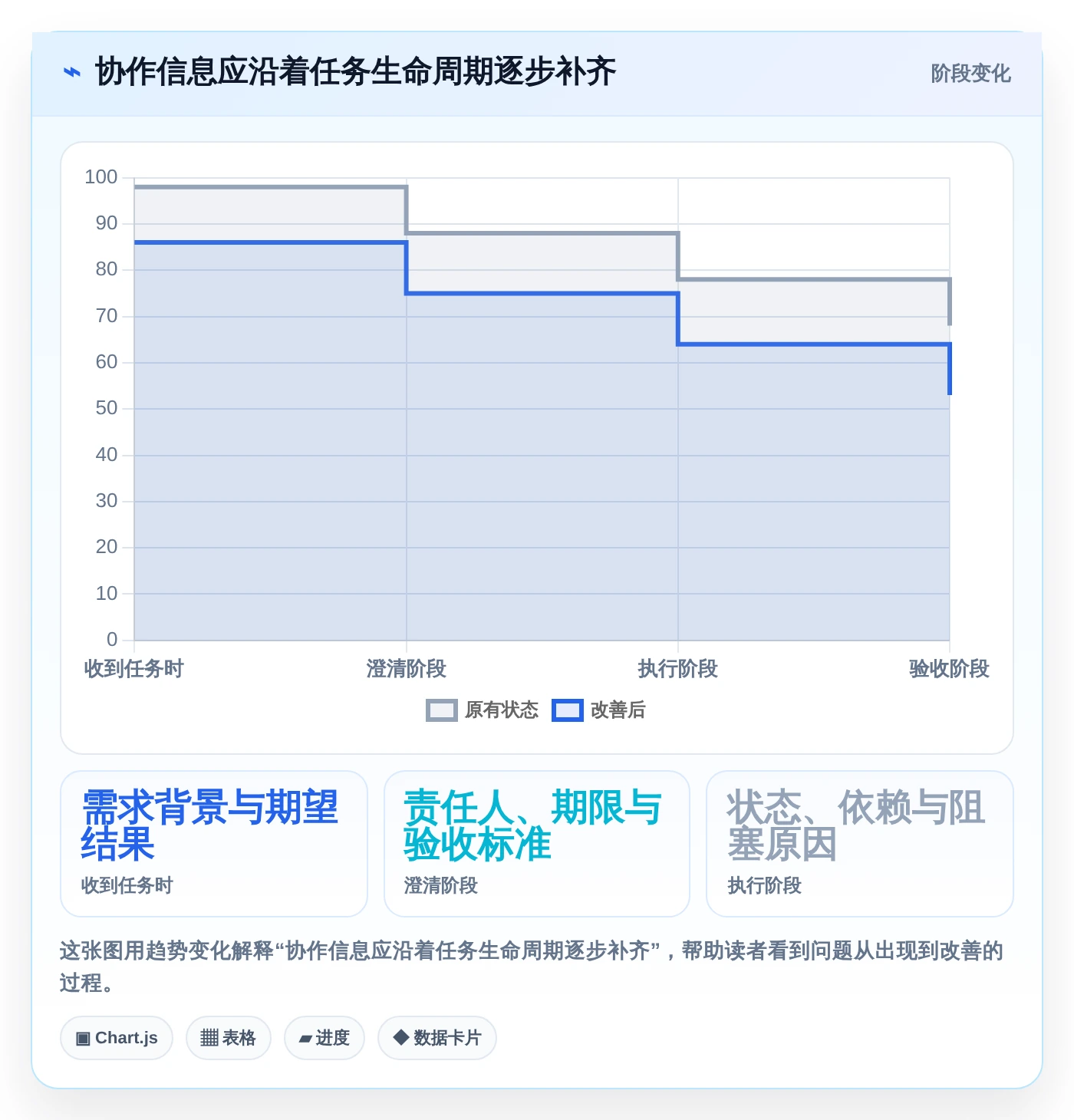Screen dimensions: 1074x1120
Task: Click the Chart.js tag chip
Action: point(117,1038)
